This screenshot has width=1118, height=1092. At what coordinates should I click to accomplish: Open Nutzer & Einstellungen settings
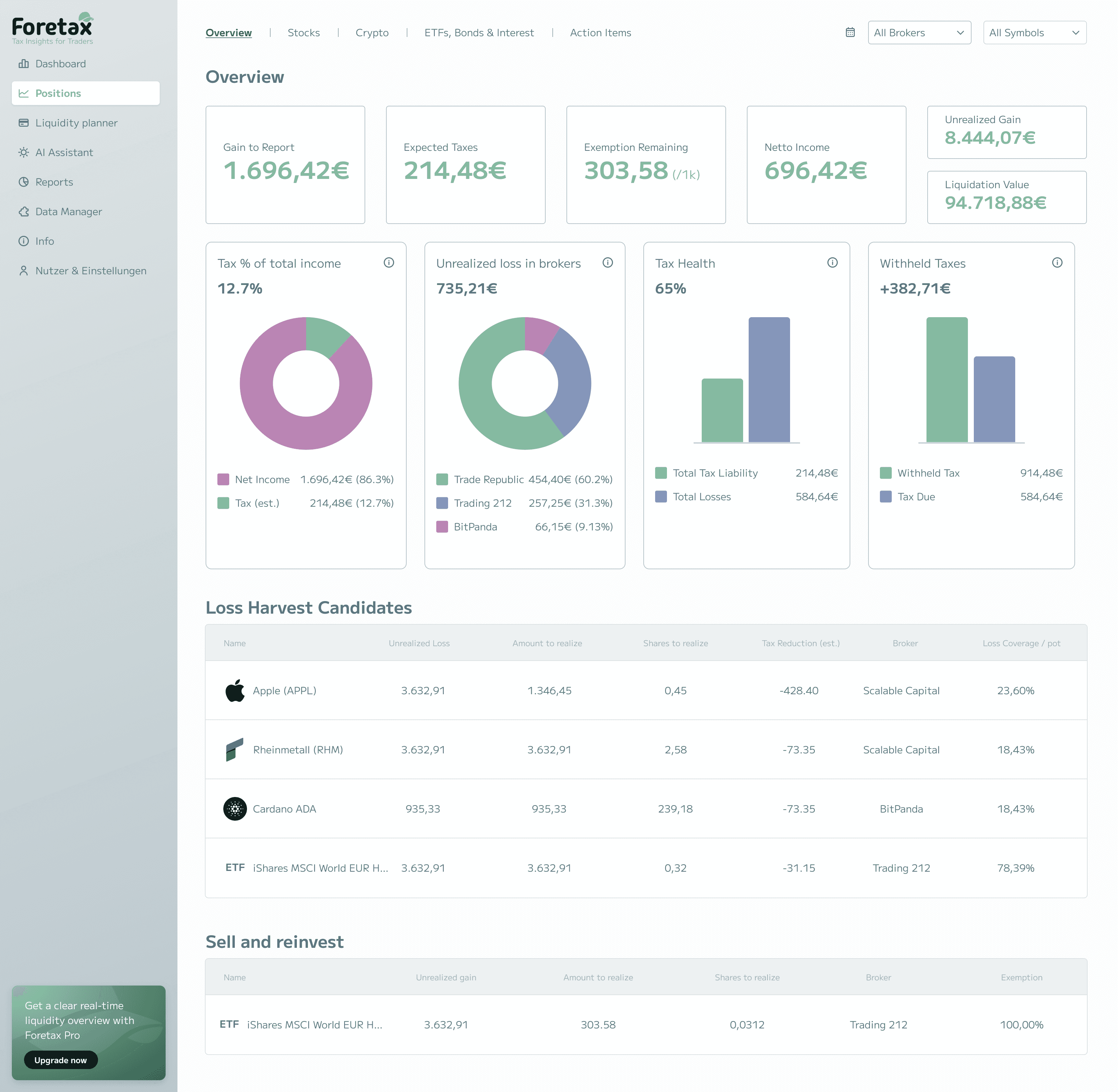click(x=91, y=271)
